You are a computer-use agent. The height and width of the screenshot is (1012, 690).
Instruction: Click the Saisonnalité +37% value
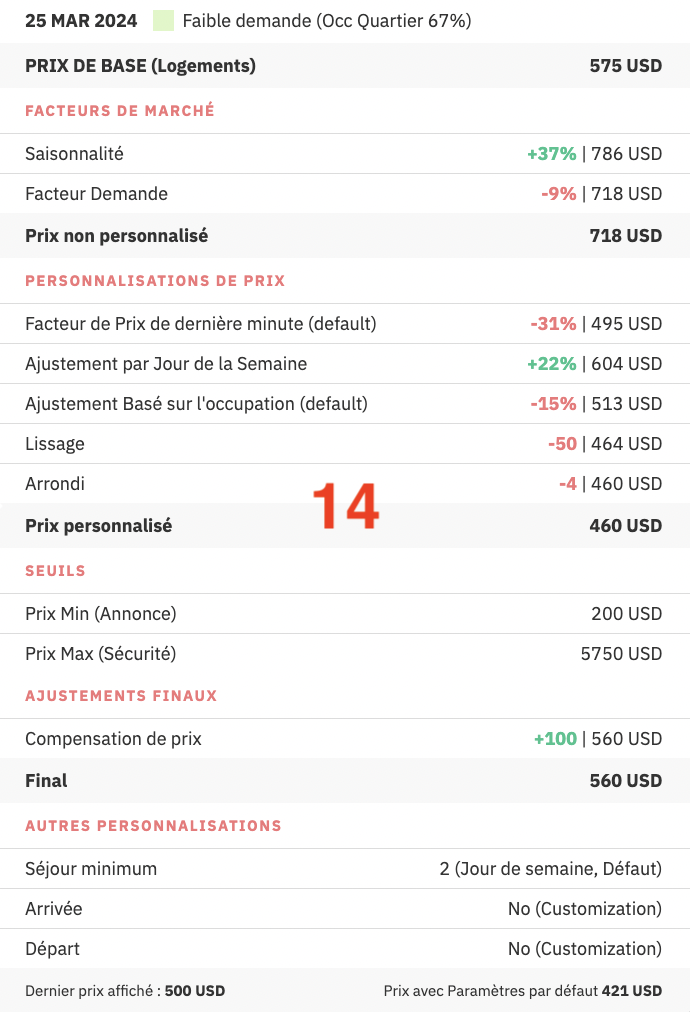click(552, 154)
